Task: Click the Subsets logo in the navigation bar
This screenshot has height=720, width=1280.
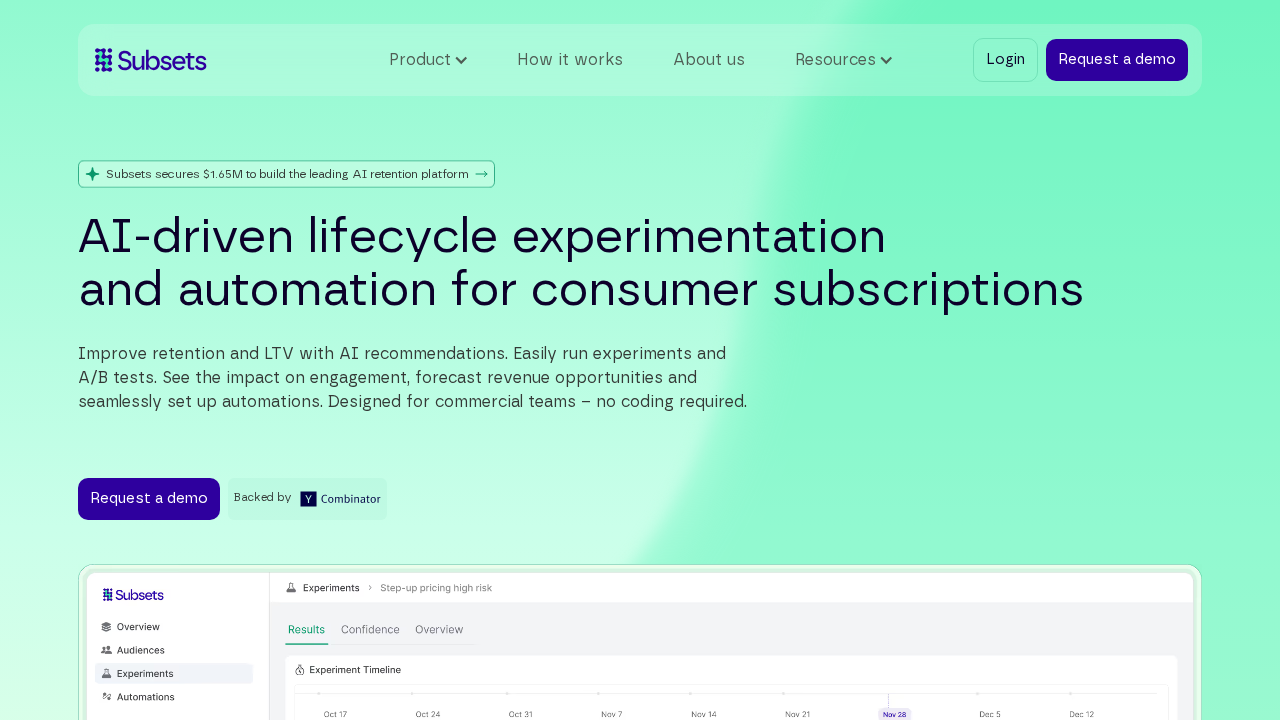Action: pos(150,58)
